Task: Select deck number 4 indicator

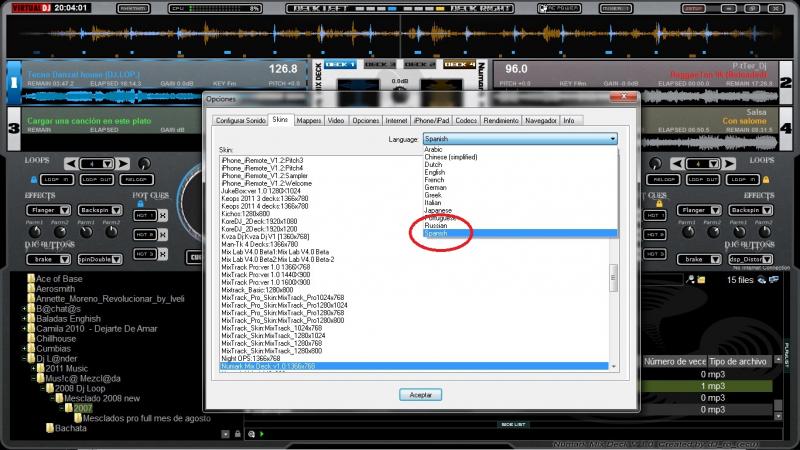Action: [x=786, y=129]
